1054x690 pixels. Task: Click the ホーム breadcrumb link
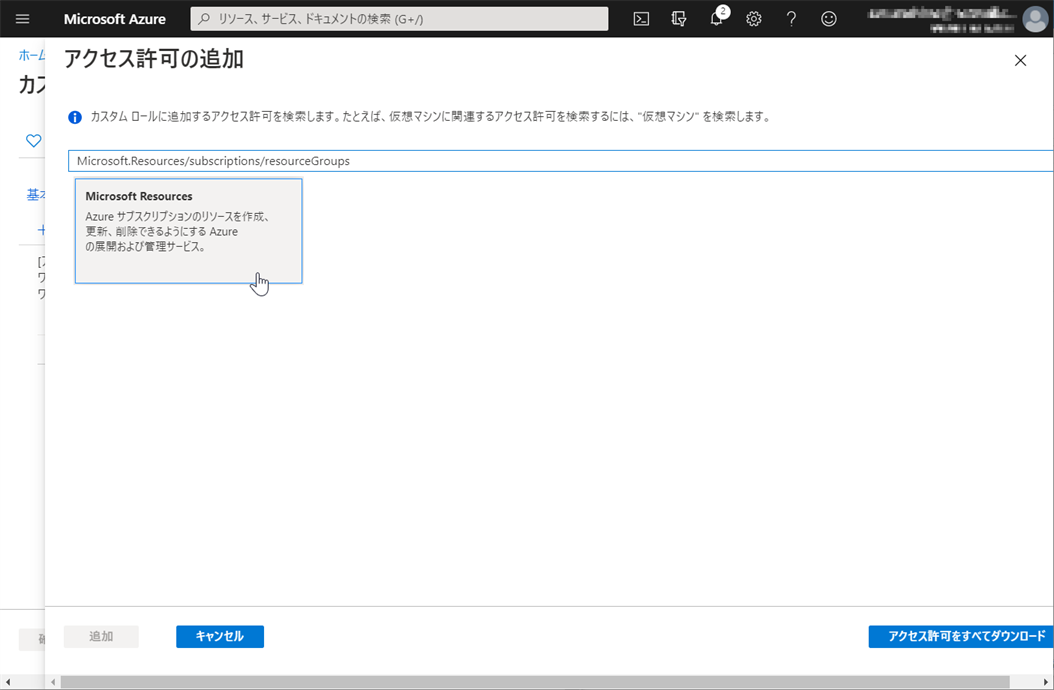32,55
